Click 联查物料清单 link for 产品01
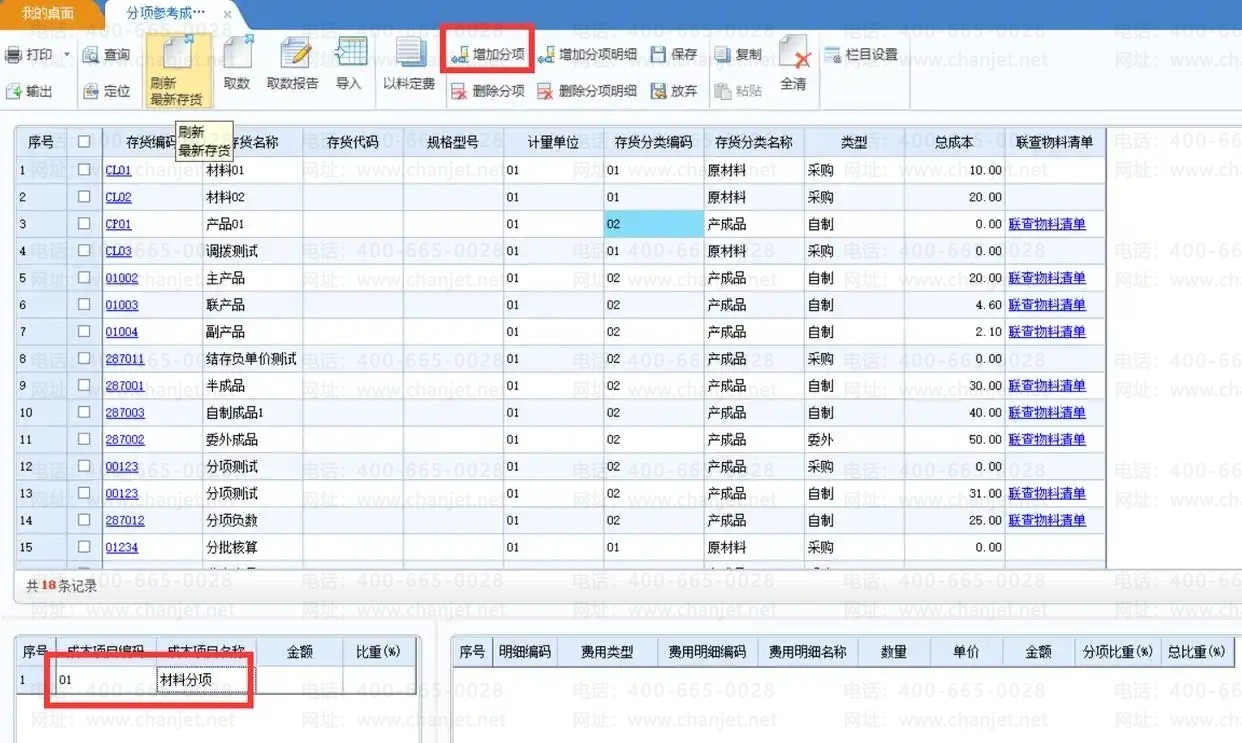This screenshot has height=743, width=1242. click(x=1046, y=224)
